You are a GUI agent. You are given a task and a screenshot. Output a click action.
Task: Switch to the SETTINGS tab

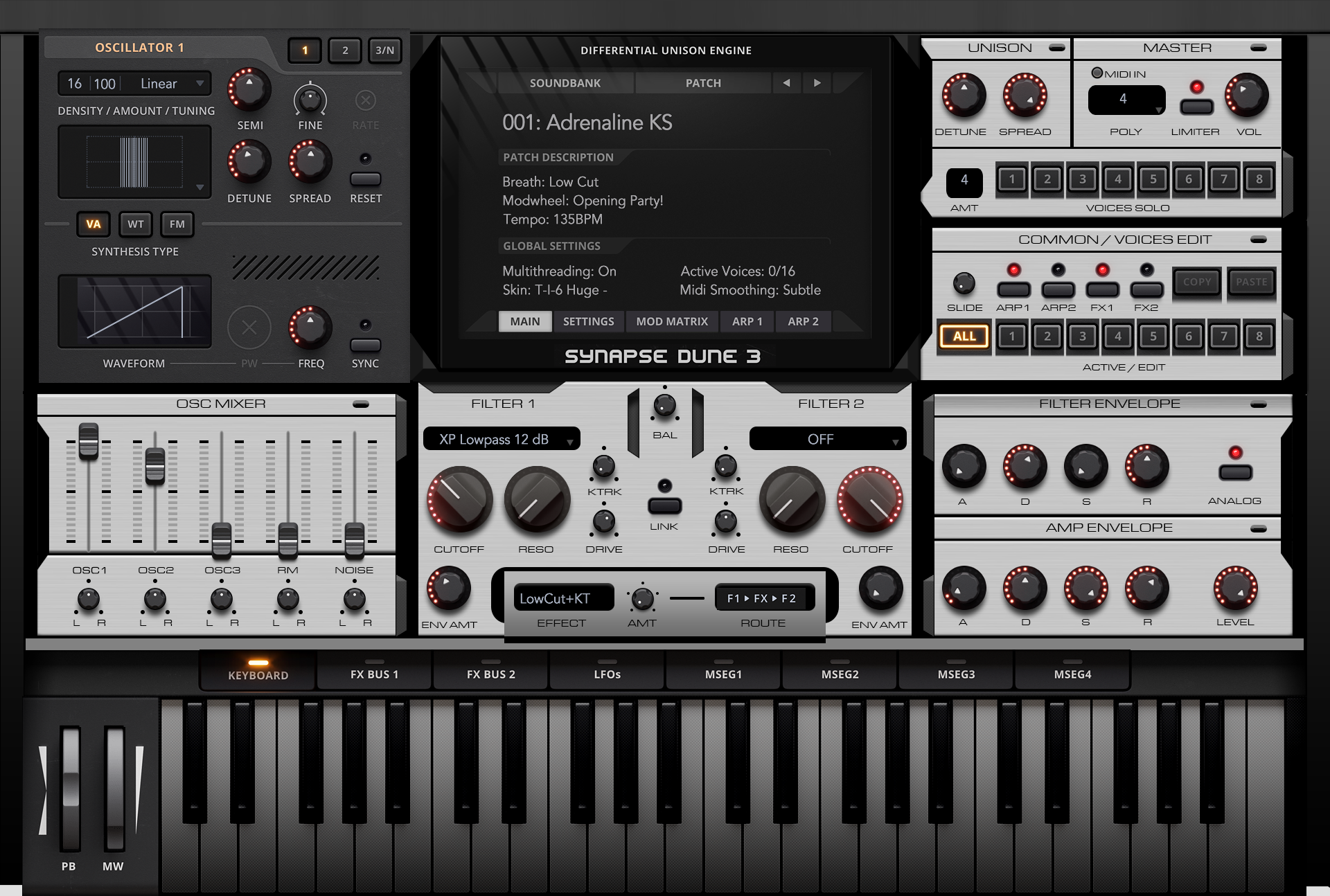click(588, 321)
